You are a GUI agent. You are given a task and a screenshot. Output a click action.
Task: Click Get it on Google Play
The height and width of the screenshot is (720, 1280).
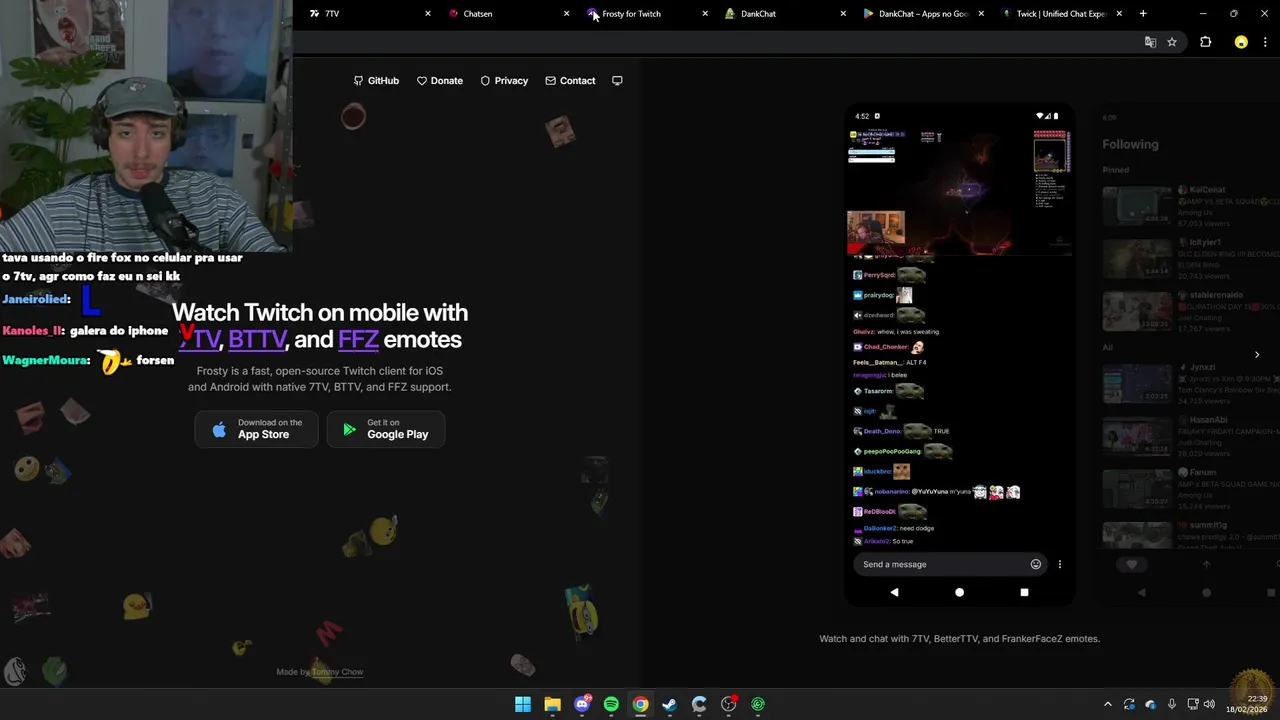pyautogui.click(x=386, y=429)
